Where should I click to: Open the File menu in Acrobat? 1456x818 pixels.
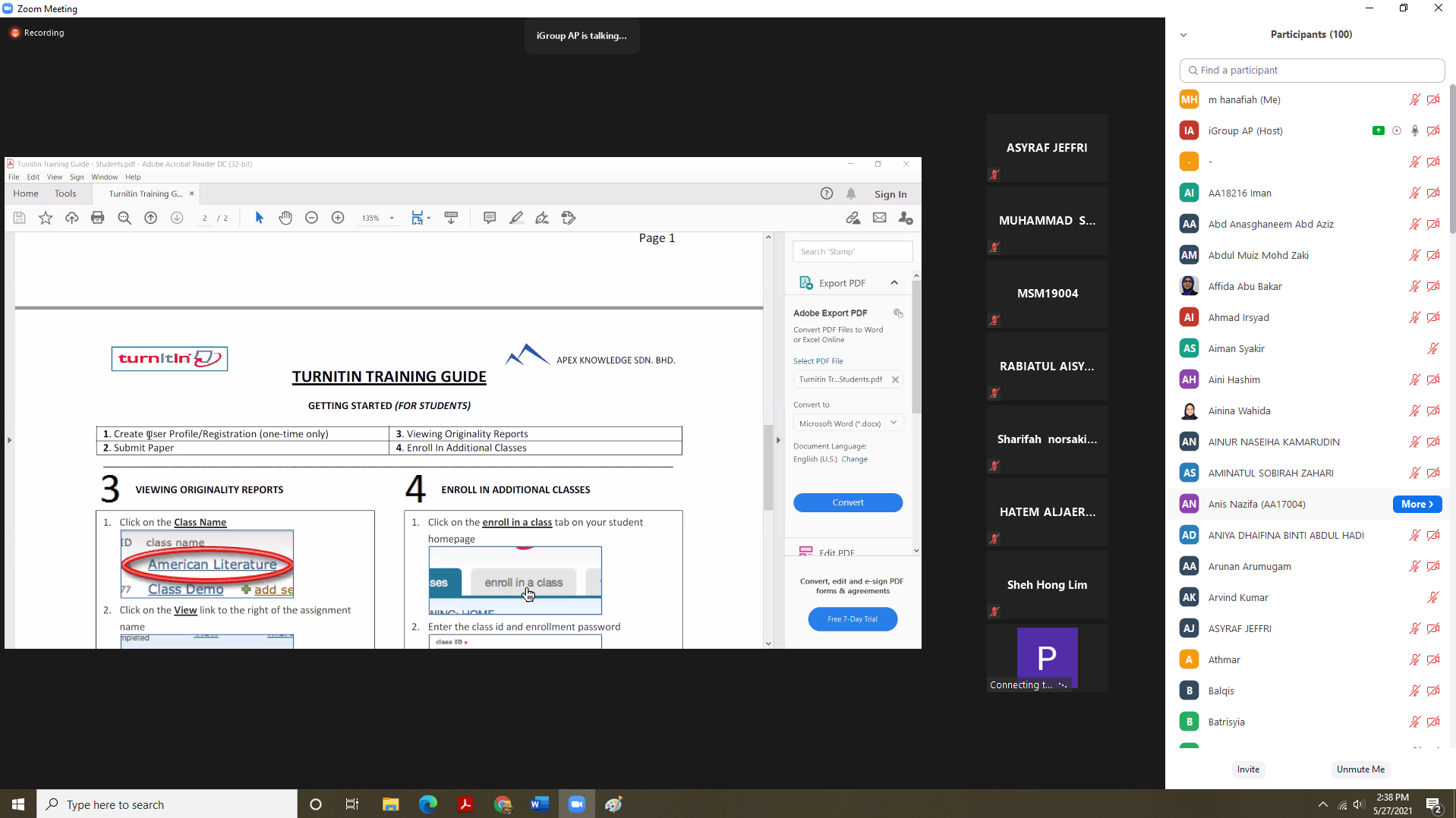(x=14, y=177)
